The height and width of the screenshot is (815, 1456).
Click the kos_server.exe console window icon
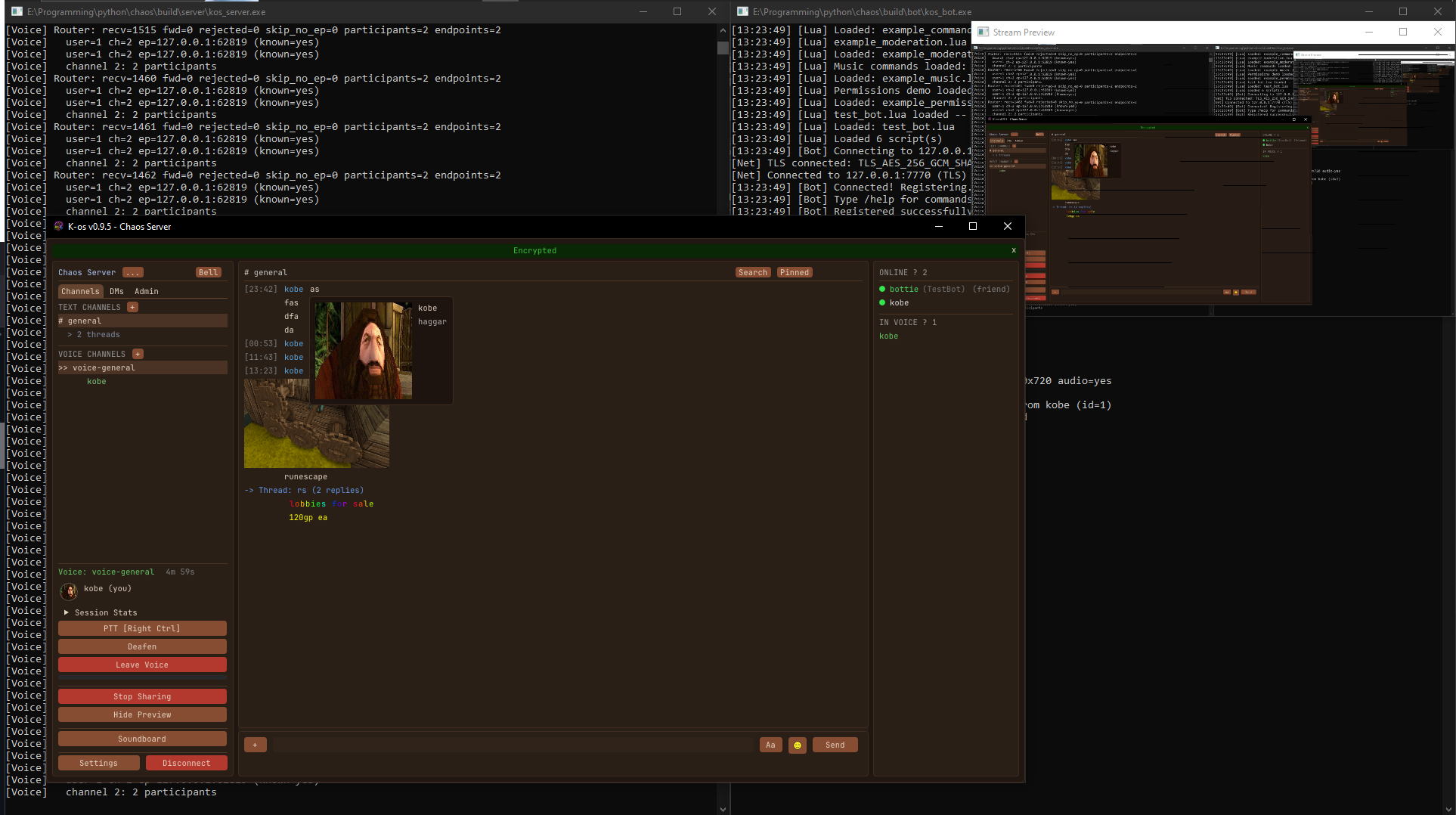pos(17,12)
